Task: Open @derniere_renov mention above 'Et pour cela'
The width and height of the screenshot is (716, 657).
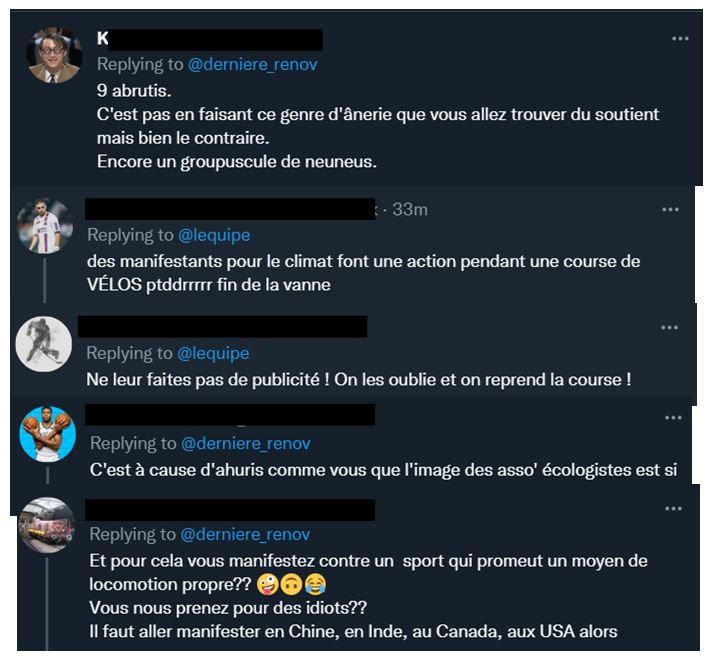Action: 245,534
